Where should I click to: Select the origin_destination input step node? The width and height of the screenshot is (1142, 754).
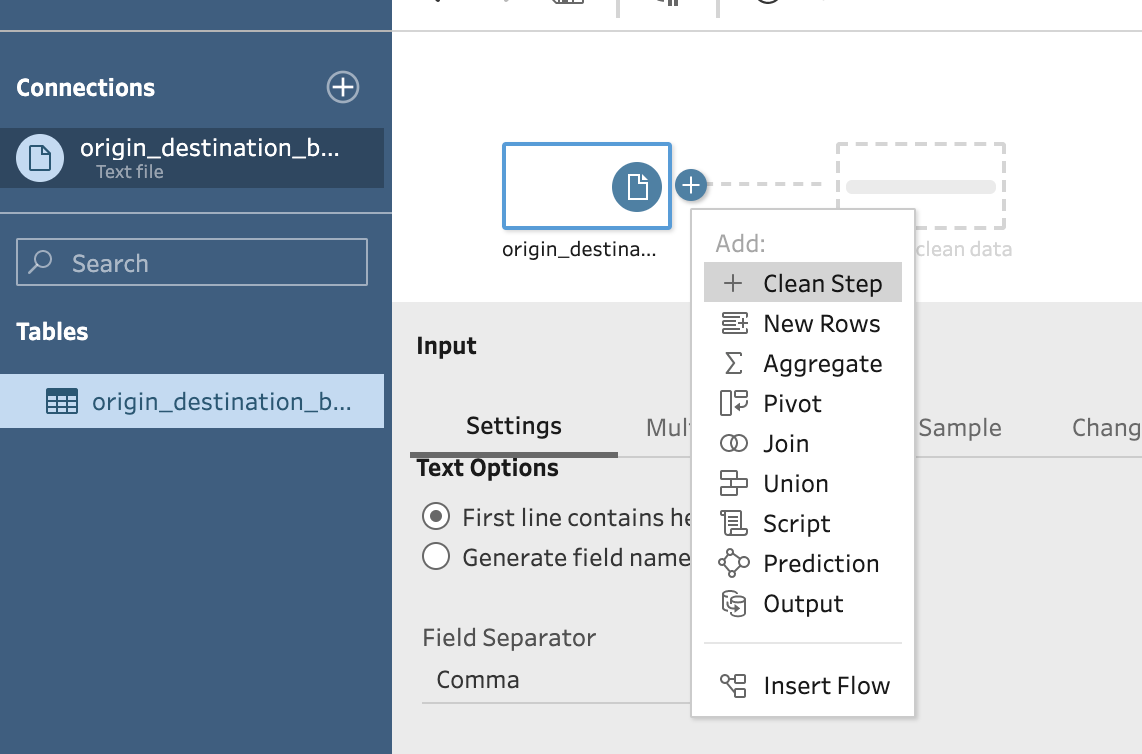tap(586, 186)
